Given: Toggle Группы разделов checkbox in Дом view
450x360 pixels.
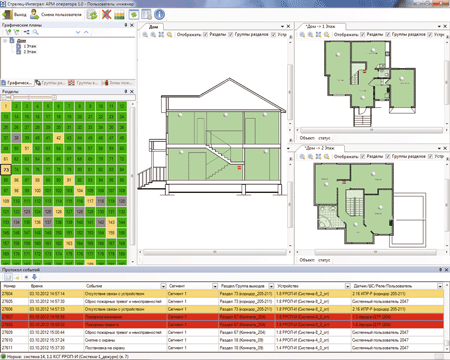Looking at the screenshot, I should [x=231, y=35].
